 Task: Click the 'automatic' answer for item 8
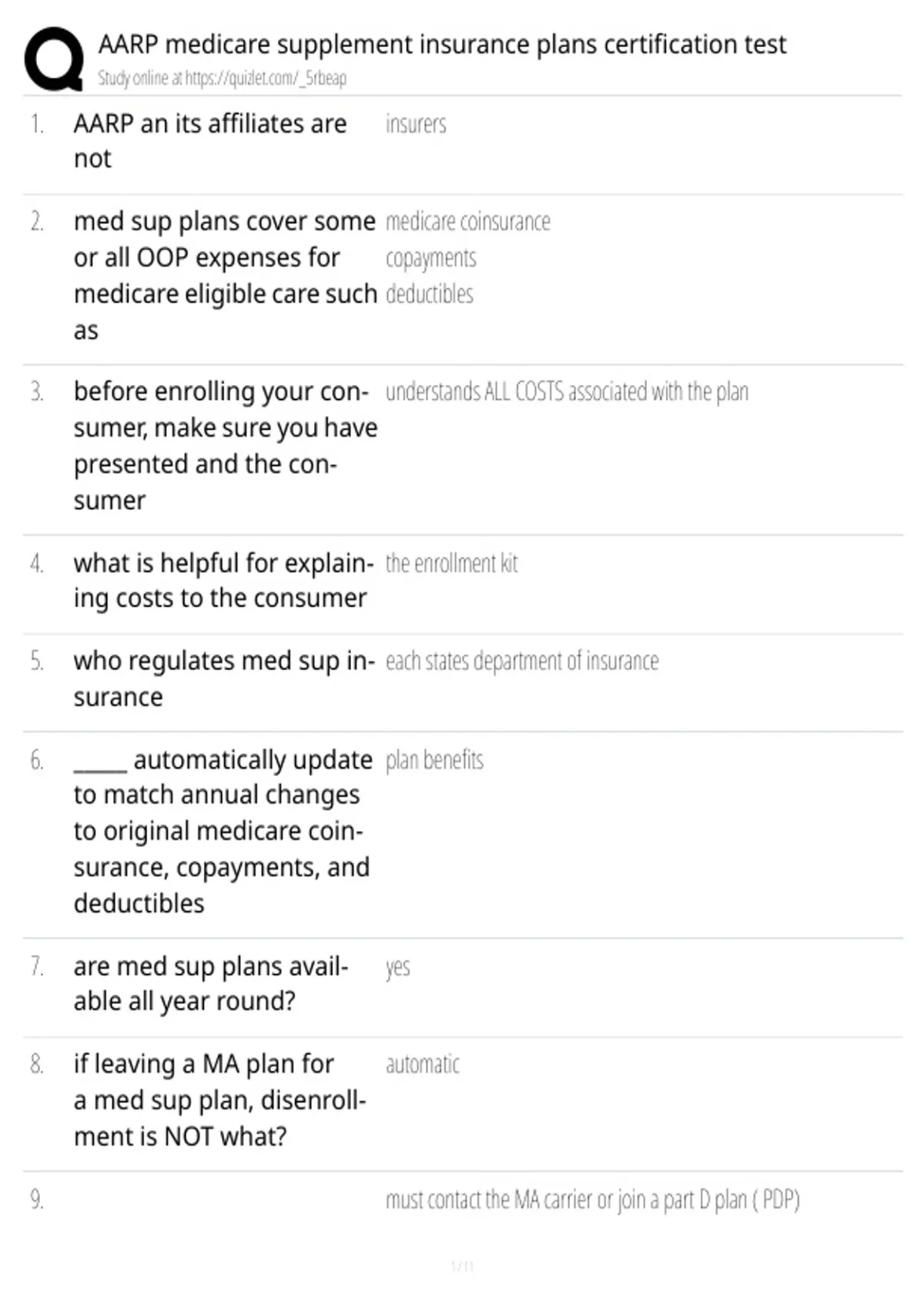coord(423,1065)
